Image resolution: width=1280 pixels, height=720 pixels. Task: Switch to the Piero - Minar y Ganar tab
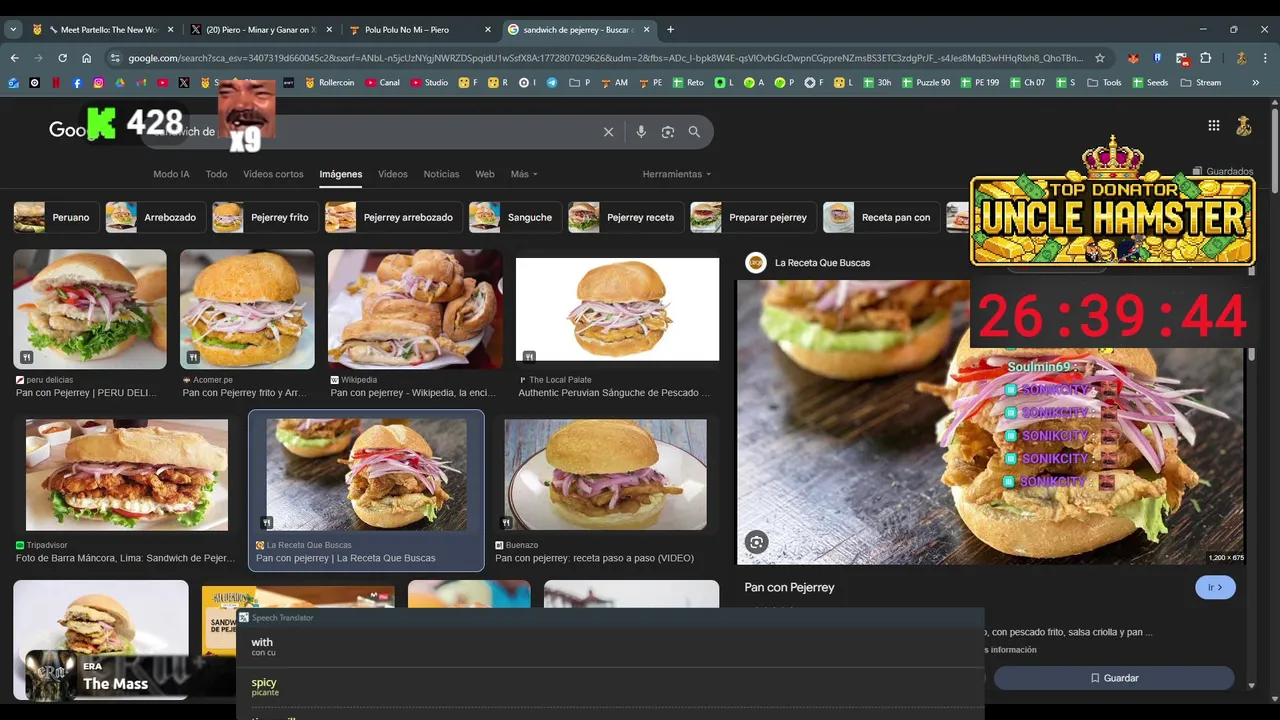point(261,29)
